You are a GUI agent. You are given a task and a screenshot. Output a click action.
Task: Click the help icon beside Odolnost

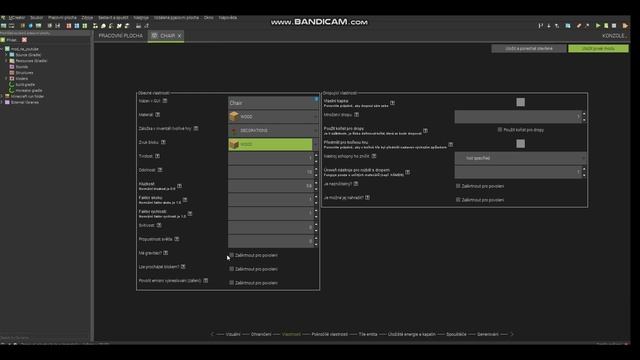coord(160,170)
